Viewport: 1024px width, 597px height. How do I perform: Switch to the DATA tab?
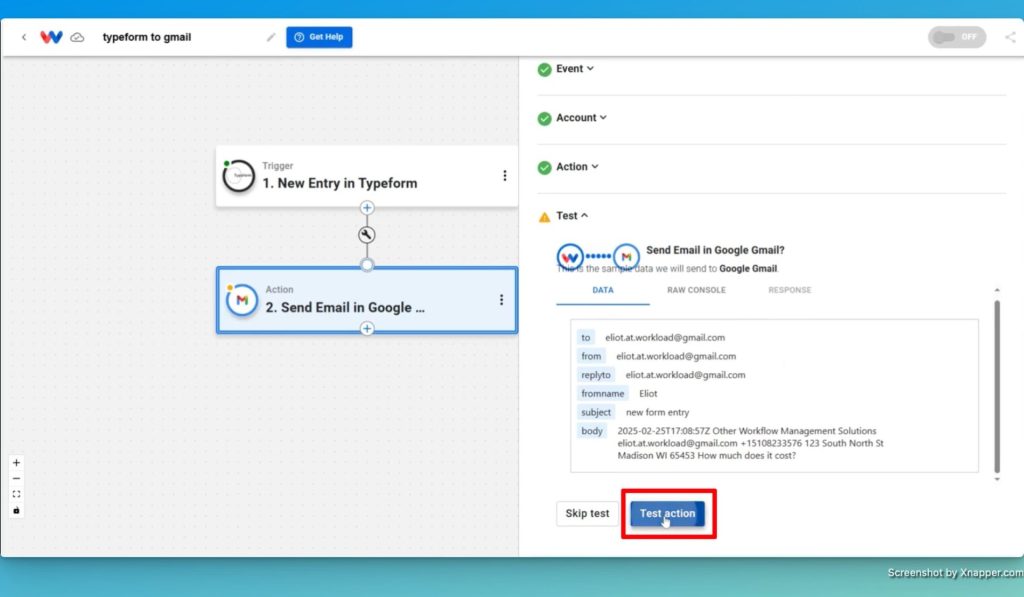click(x=603, y=290)
